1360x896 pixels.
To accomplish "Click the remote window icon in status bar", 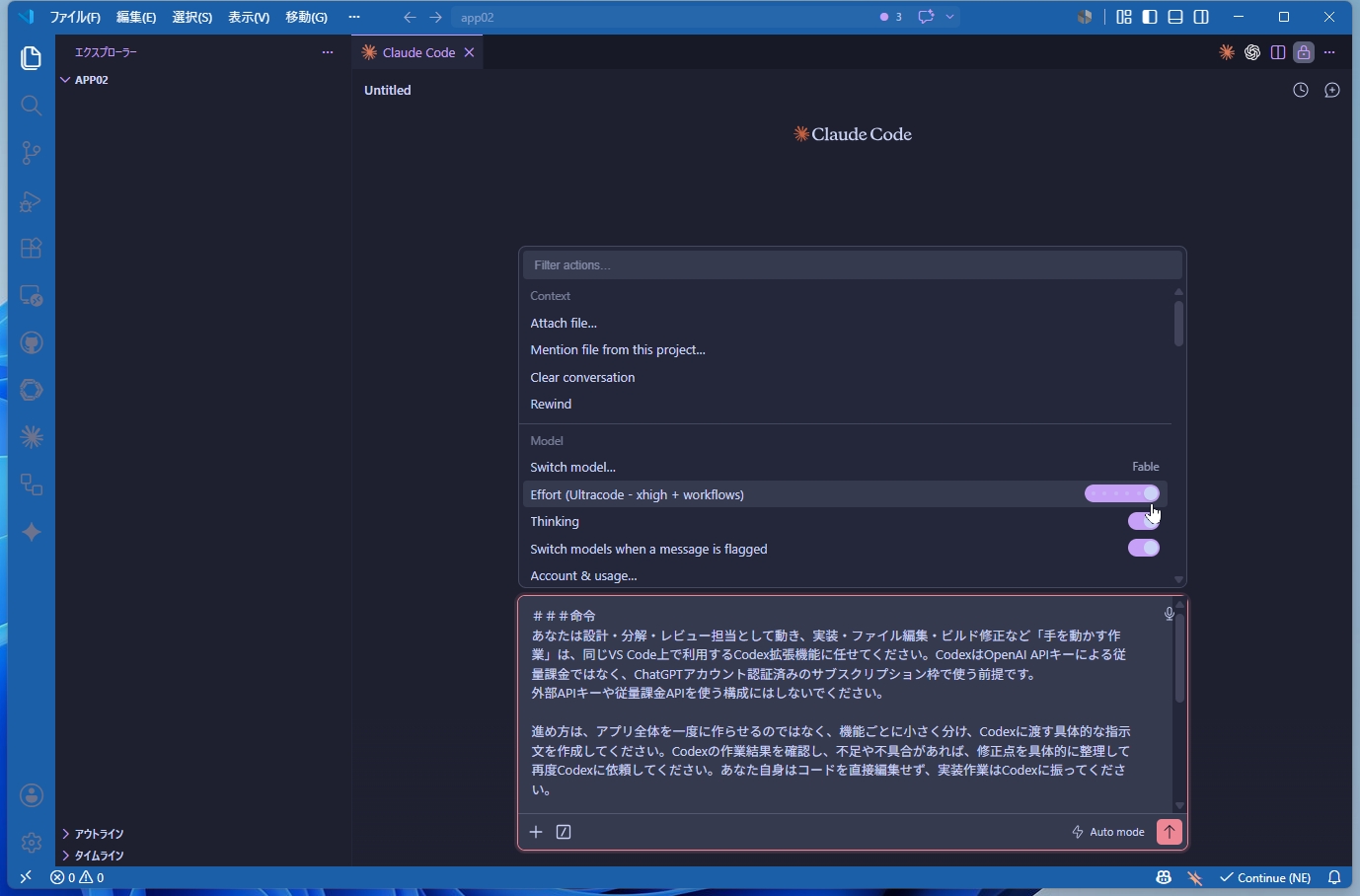I will [x=26, y=876].
